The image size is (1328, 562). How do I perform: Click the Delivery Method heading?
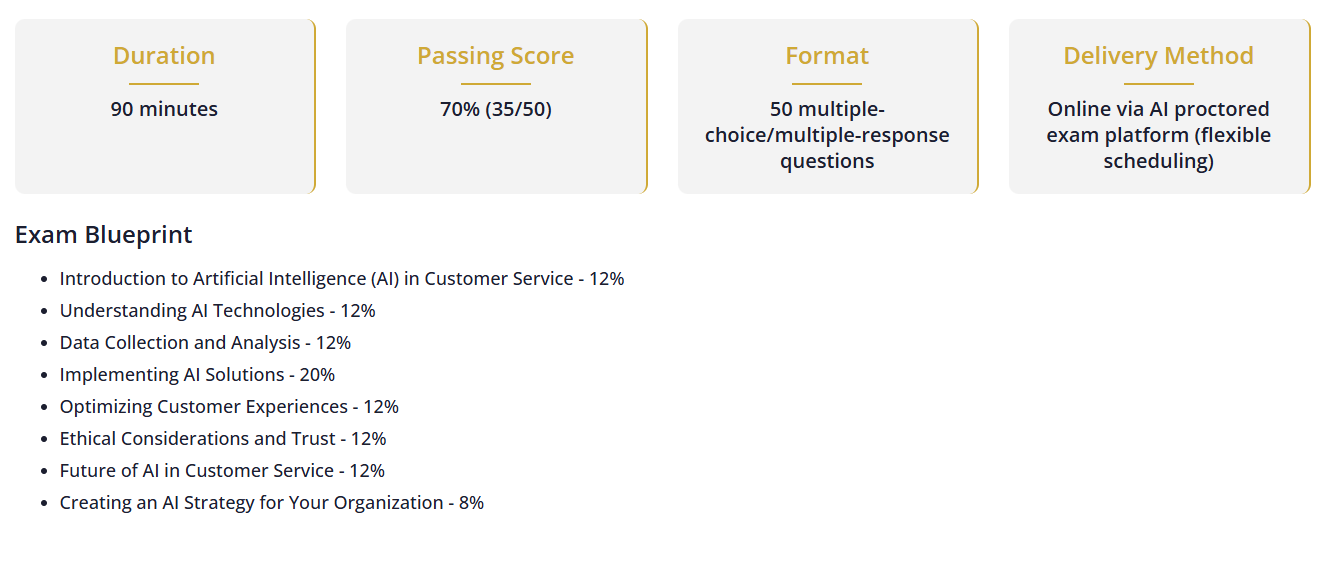click(x=1159, y=56)
